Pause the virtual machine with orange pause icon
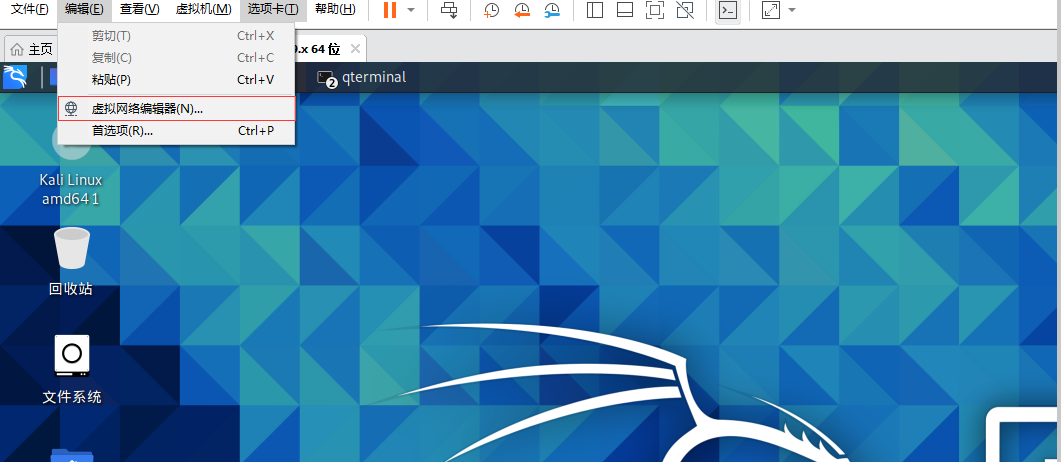This screenshot has width=1061, height=462. click(390, 10)
